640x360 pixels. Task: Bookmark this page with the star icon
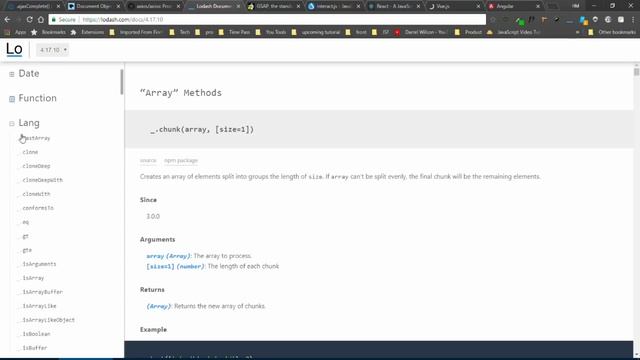493,20
